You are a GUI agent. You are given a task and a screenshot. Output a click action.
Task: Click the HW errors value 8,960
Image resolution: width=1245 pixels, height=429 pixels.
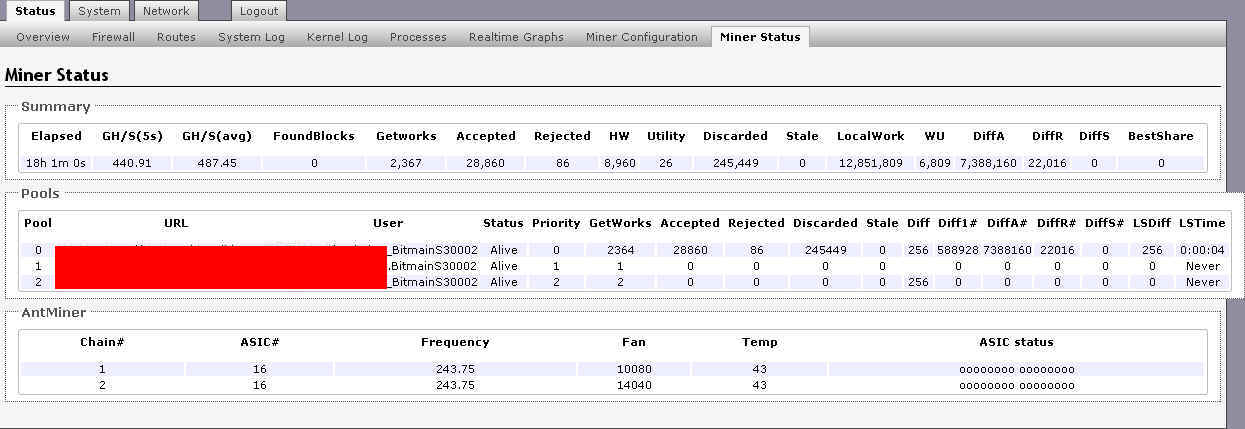(620, 163)
